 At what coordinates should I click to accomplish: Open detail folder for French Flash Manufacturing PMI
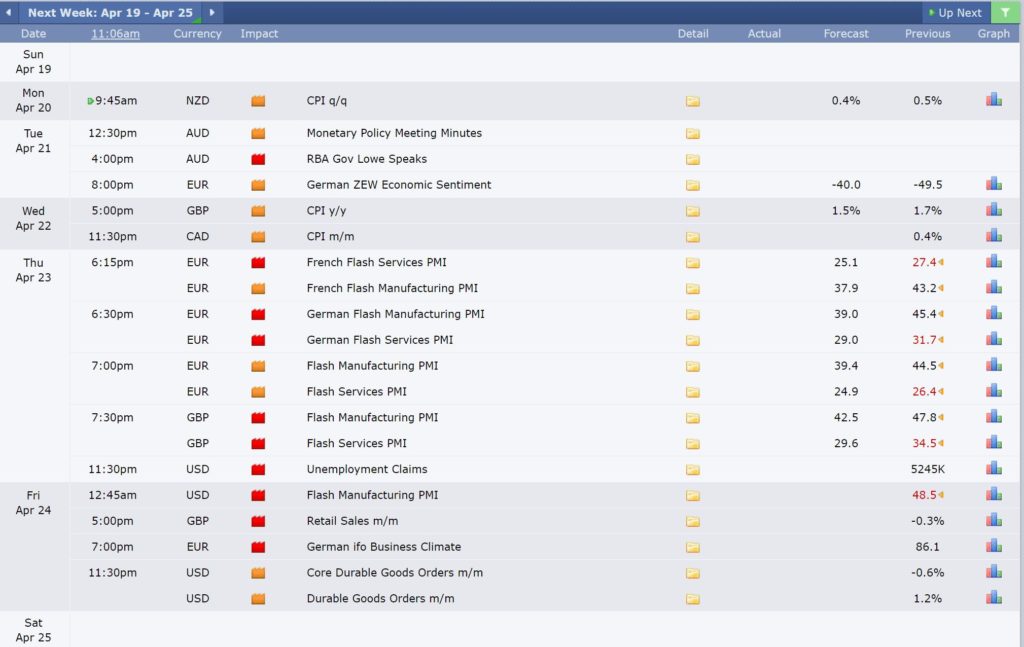pyautogui.click(x=693, y=289)
